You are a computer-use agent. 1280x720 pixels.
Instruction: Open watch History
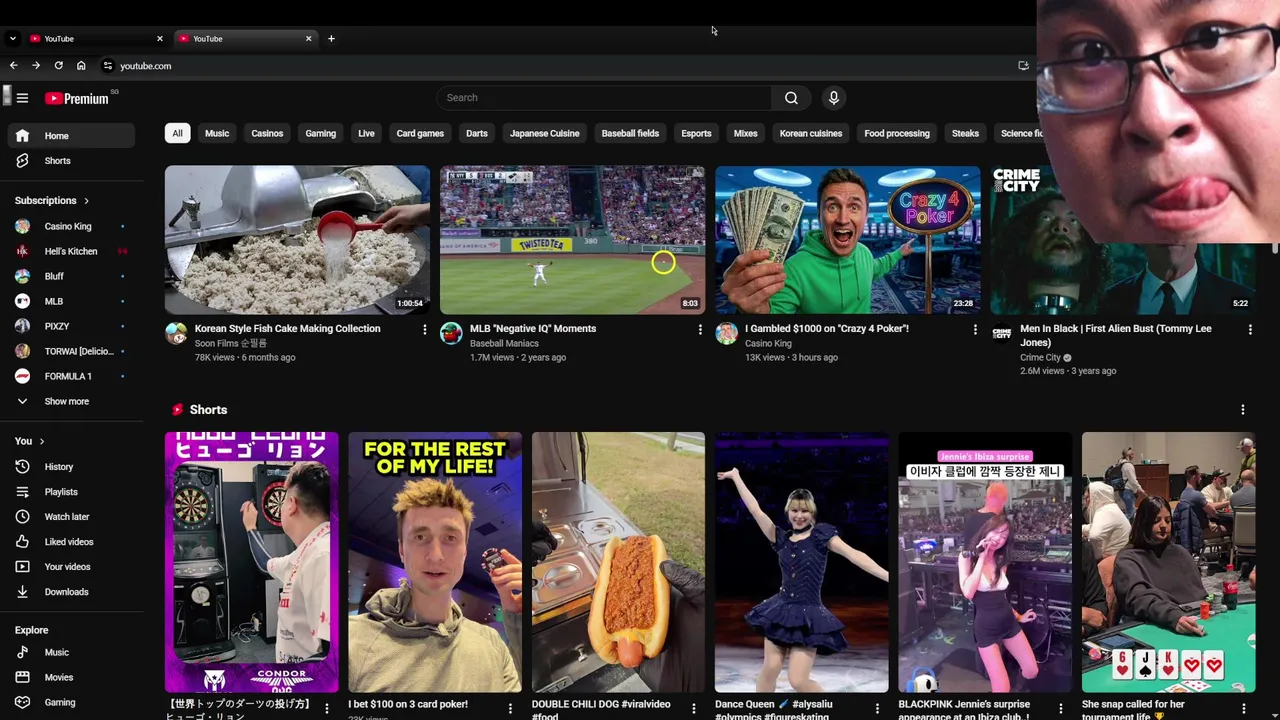(70, 467)
